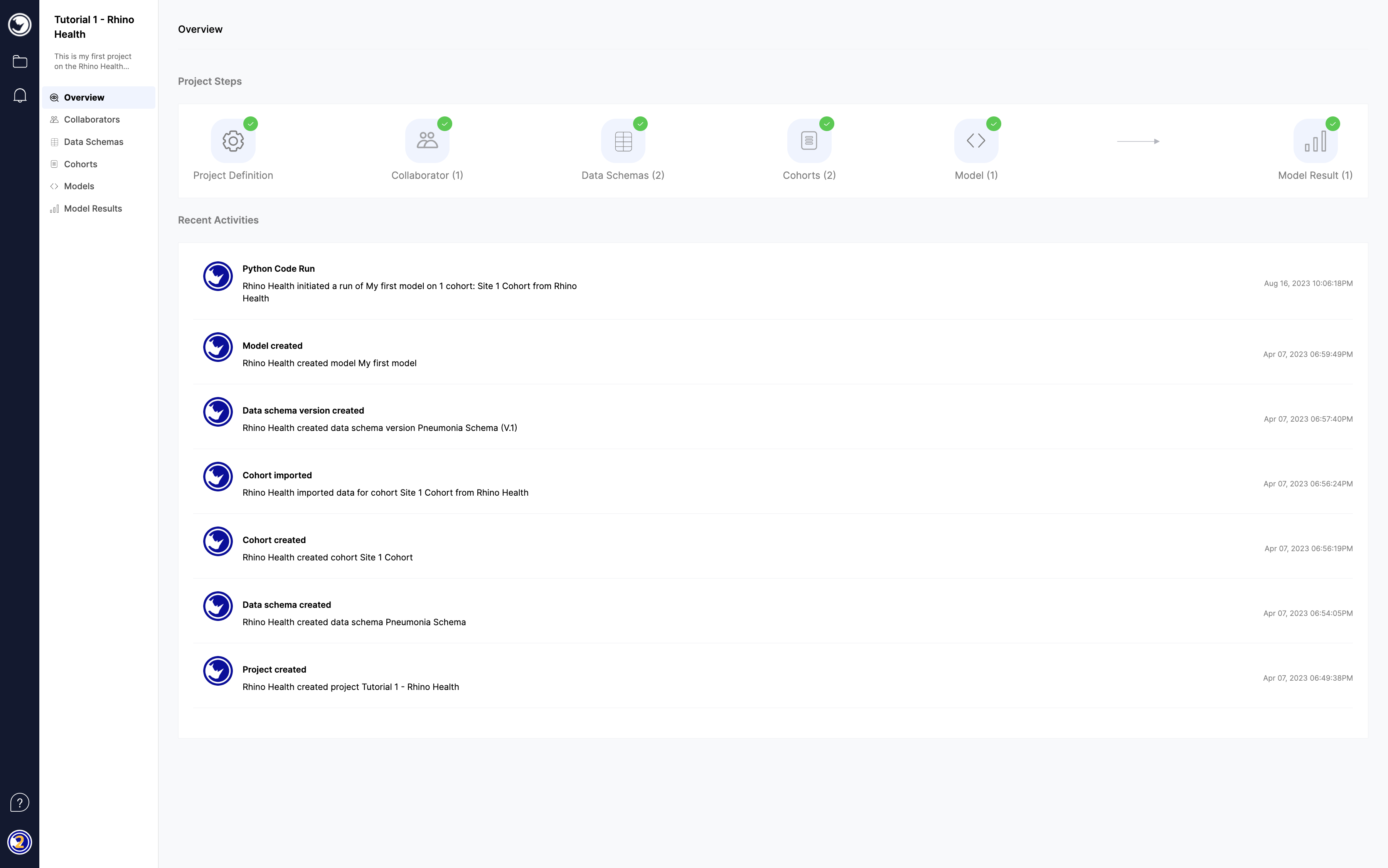Click the Model Result (1) label
Screen dimensions: 1388x868
[x=1316, y=176]
